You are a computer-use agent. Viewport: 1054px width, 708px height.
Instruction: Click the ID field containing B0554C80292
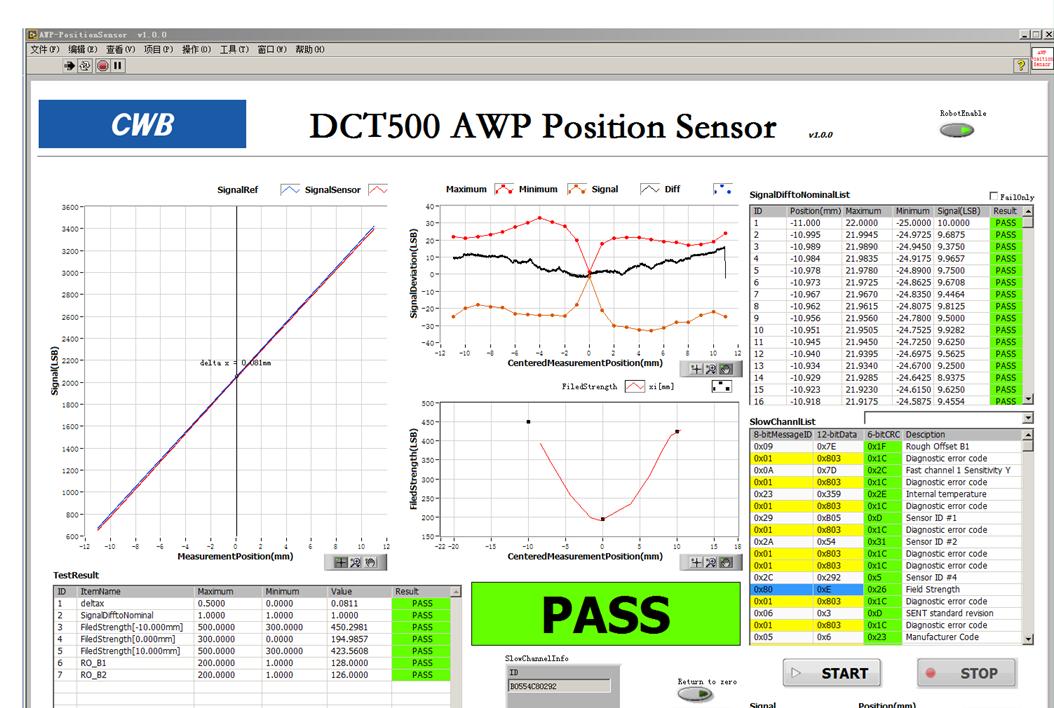coord(559,686)
